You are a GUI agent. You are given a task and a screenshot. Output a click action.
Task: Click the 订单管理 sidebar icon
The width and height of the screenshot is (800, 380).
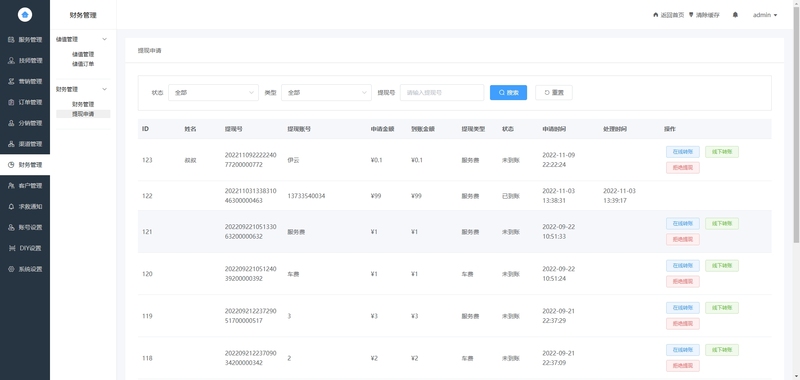point(11,103)
